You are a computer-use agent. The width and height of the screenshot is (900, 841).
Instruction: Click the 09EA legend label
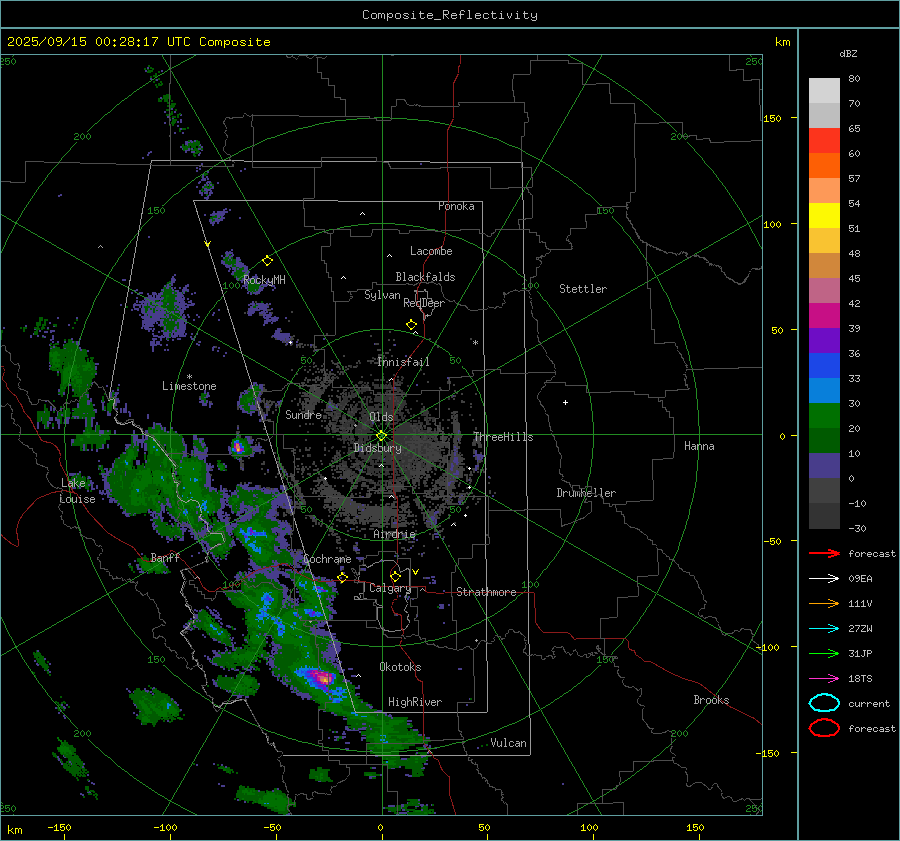pyautogui.click(x=860, y=579)
